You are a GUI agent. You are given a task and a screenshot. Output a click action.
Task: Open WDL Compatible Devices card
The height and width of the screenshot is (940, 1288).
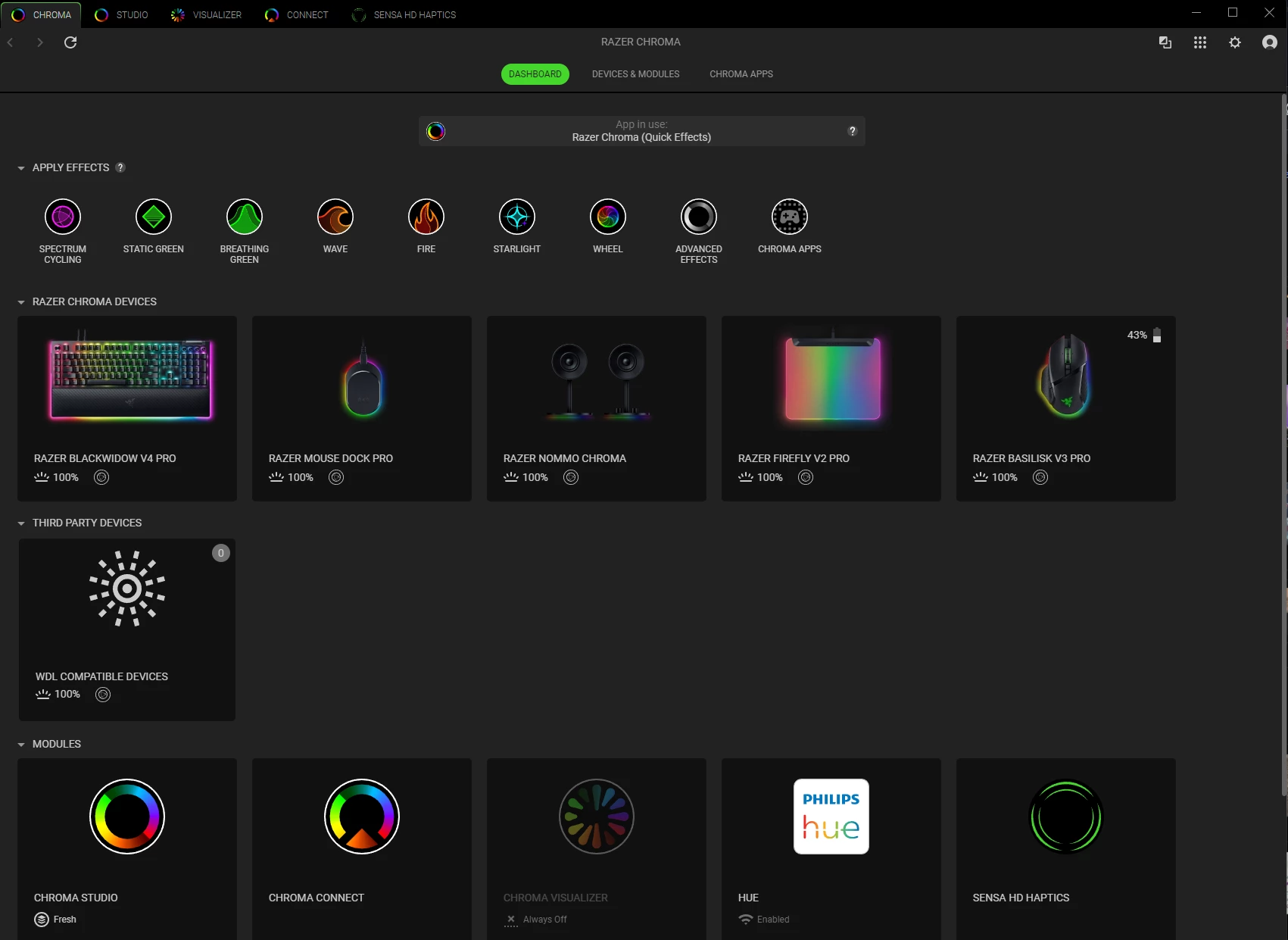tap(127, 629)
